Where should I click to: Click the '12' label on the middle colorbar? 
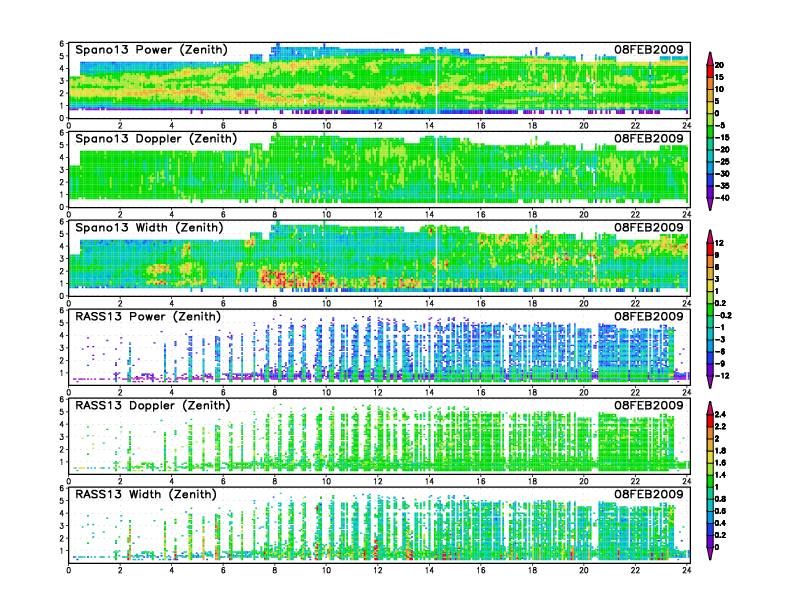[719, 243]
